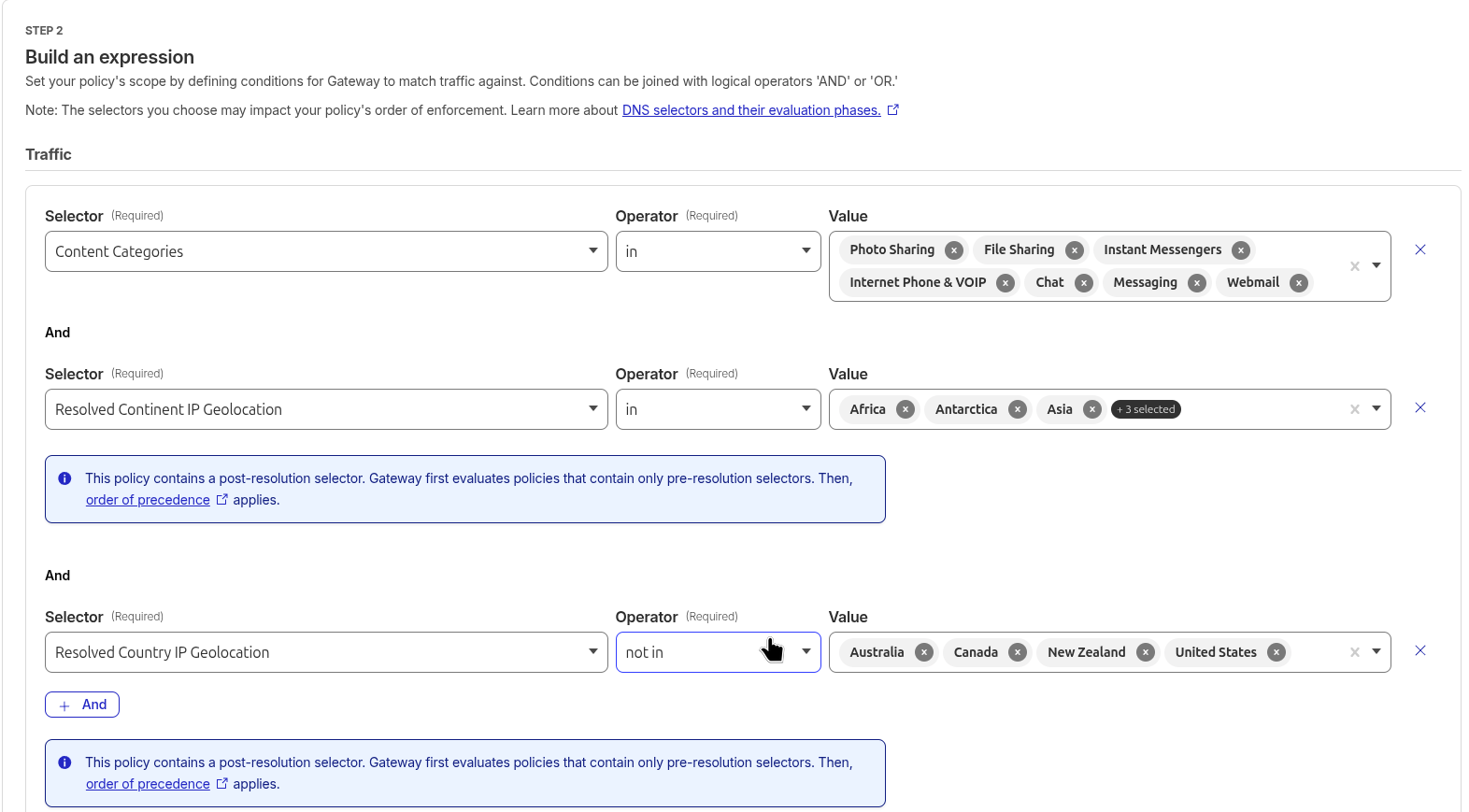Remove the Canada country chip
Image resolution: width=1469 pixels, height=812 pixels.
pyautogui.click(x=1019, y=652)
